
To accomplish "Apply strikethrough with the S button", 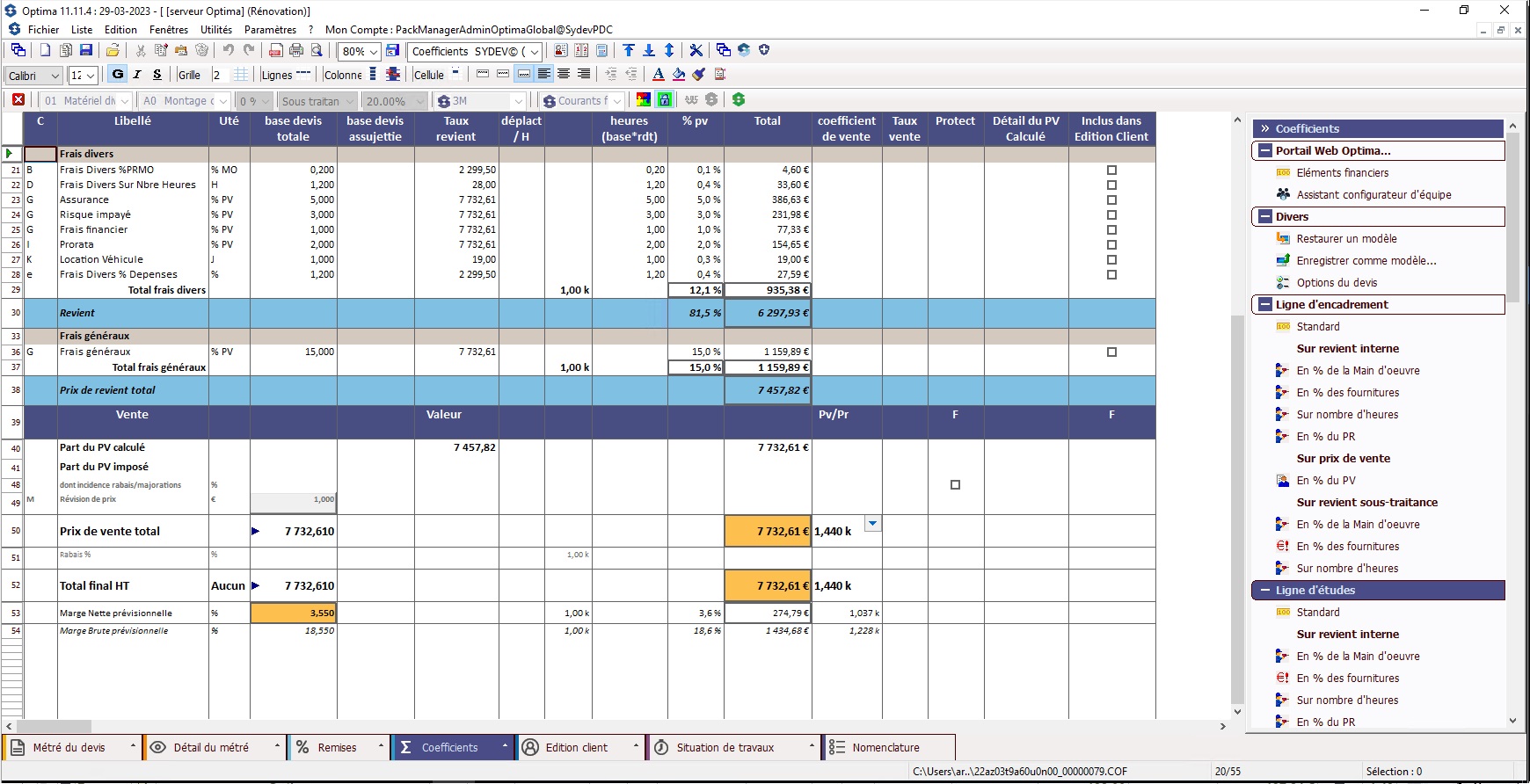I will point(157,75).
